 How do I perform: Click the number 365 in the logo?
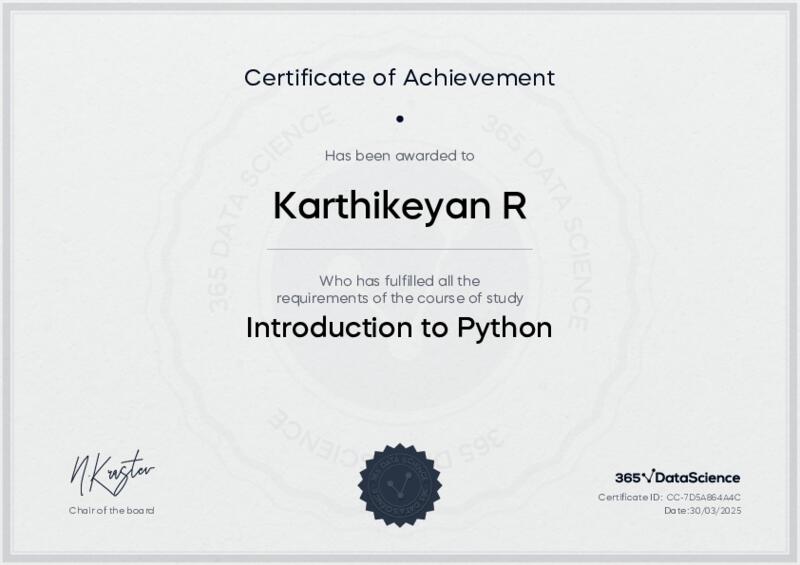point(627,477)
